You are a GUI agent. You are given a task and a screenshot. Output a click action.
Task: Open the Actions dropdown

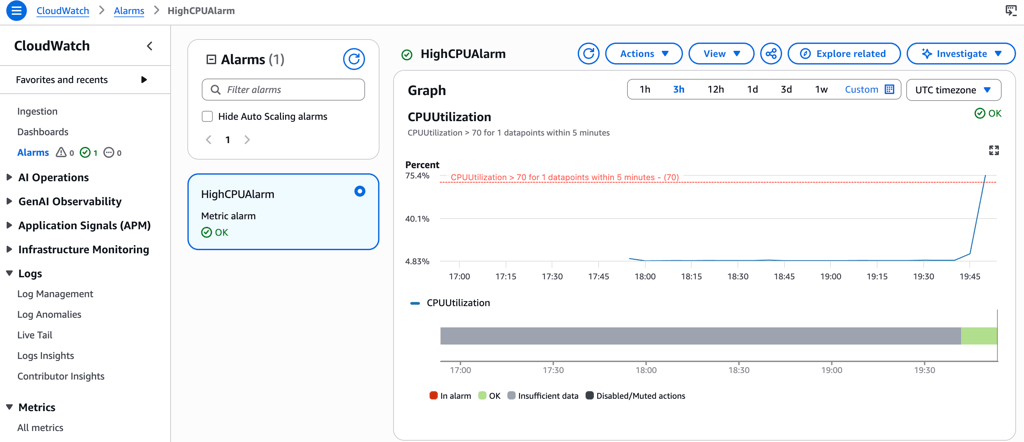click(643, 54)
